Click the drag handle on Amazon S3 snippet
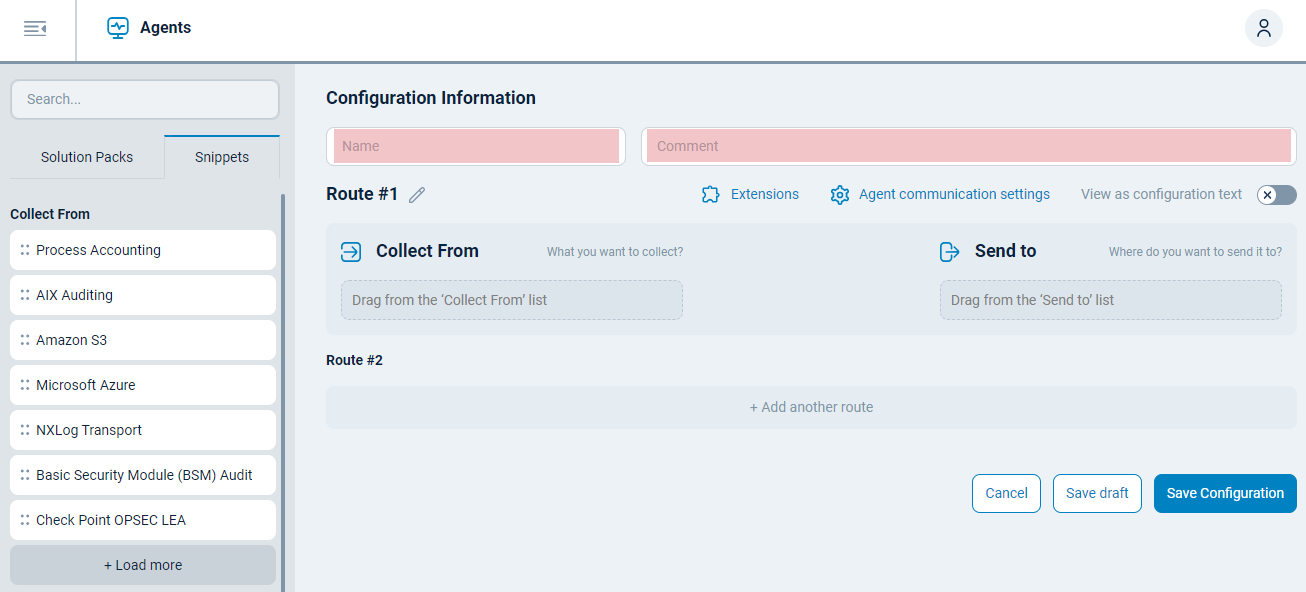Viewport: 1306px width, 592px height. pos(25,340)
